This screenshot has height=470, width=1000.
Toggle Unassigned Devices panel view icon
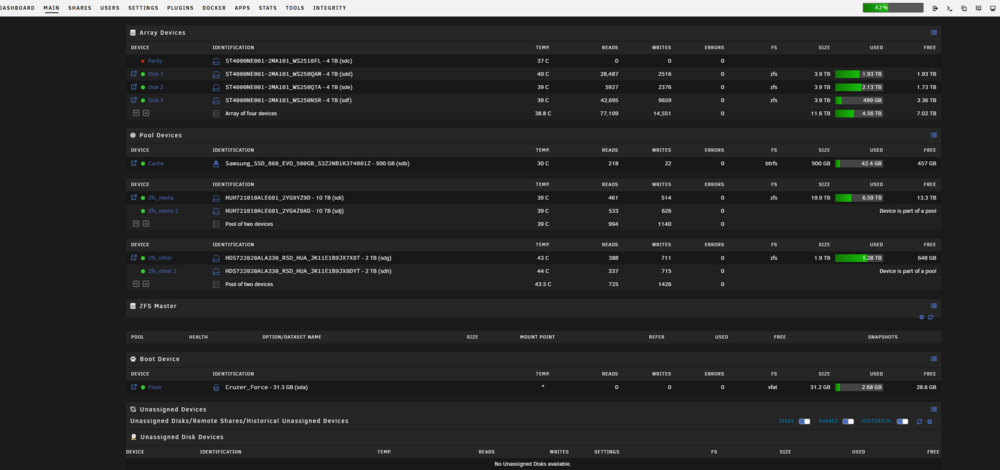[x=934, y=409]
